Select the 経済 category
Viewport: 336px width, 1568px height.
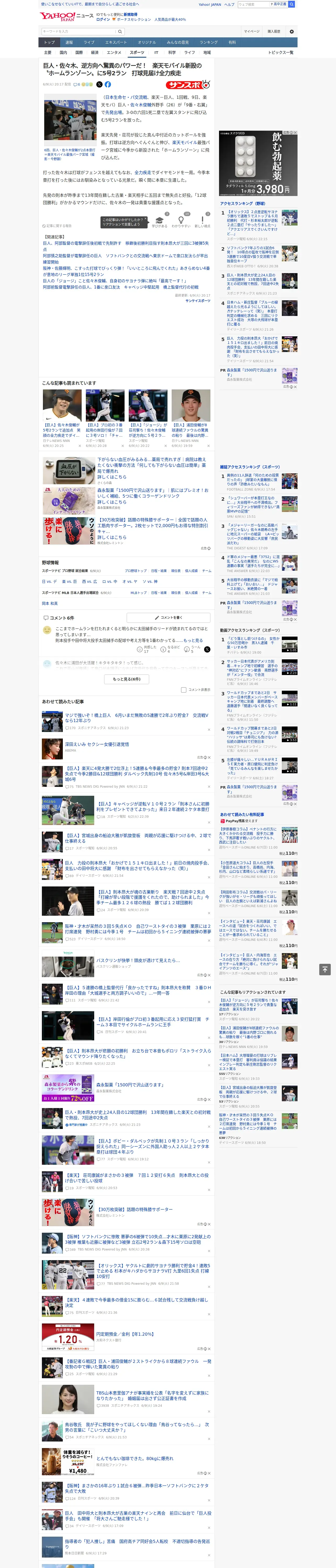coord(94,52)
